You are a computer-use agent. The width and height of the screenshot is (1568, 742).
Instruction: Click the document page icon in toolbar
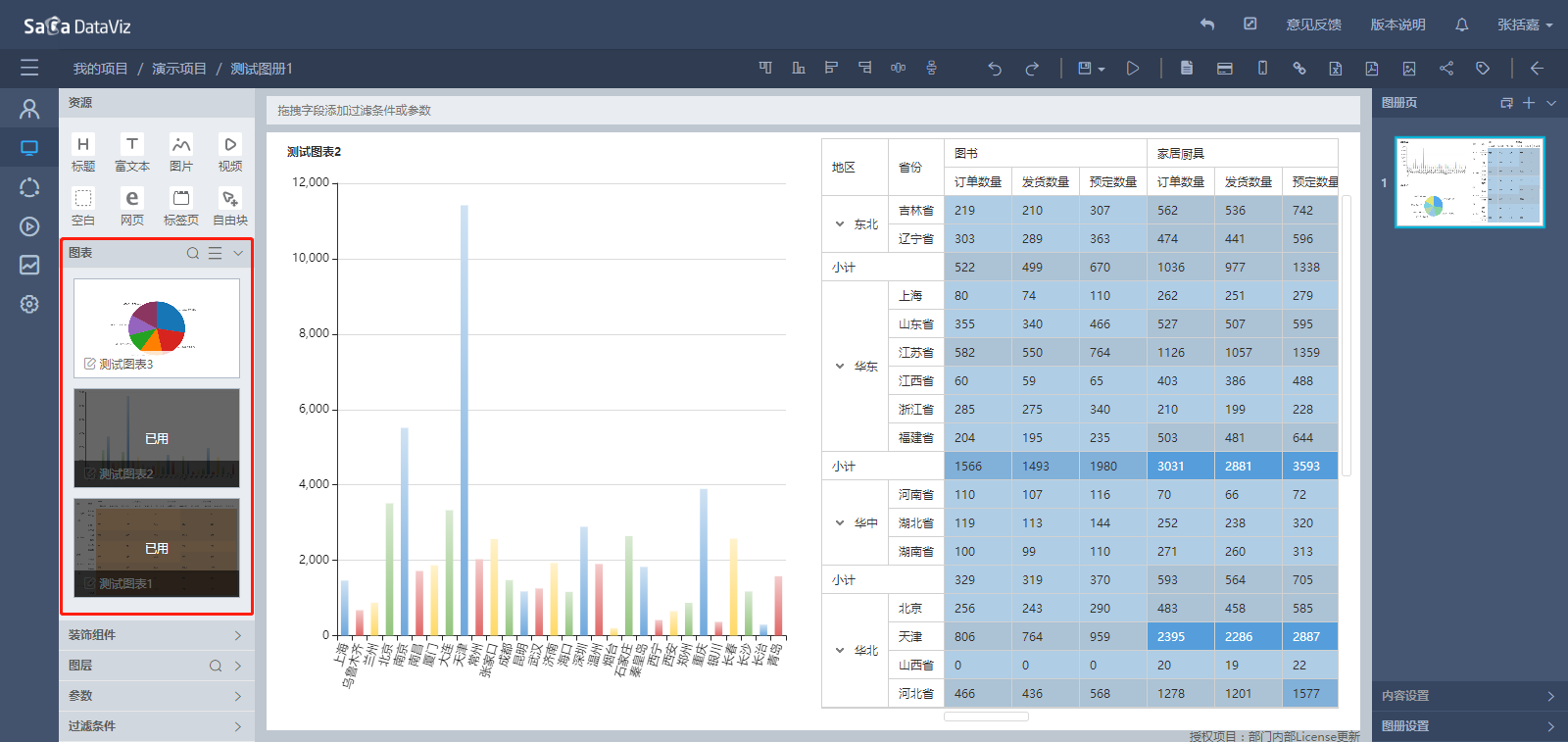[1187, 69]
